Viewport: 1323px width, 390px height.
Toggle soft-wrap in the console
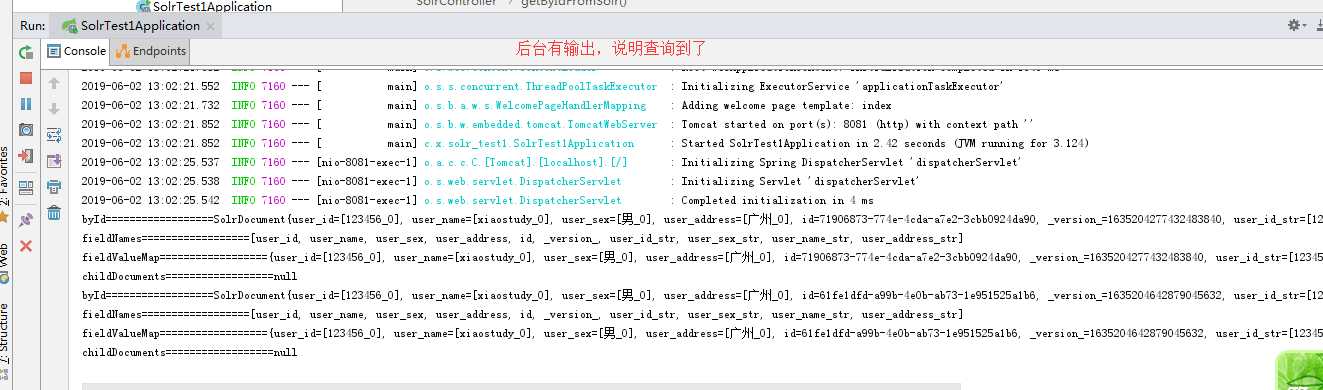pos(54,134)
